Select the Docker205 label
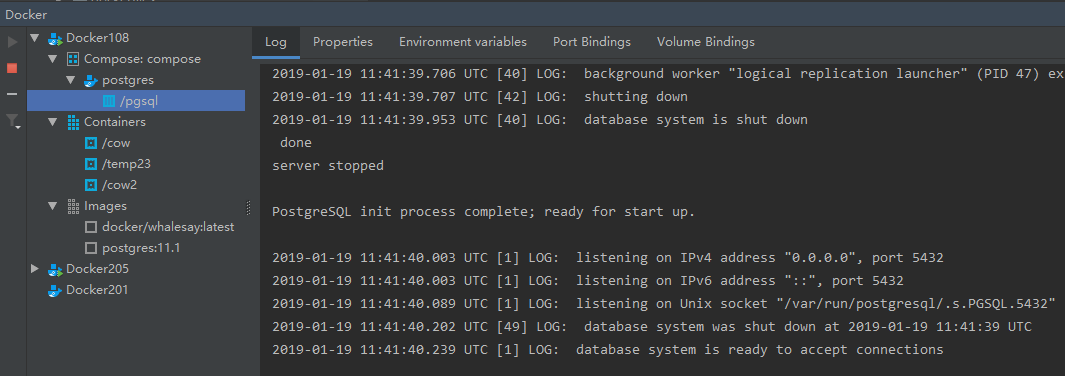Viewport: 1065px width, 376px height. point(97,269)
